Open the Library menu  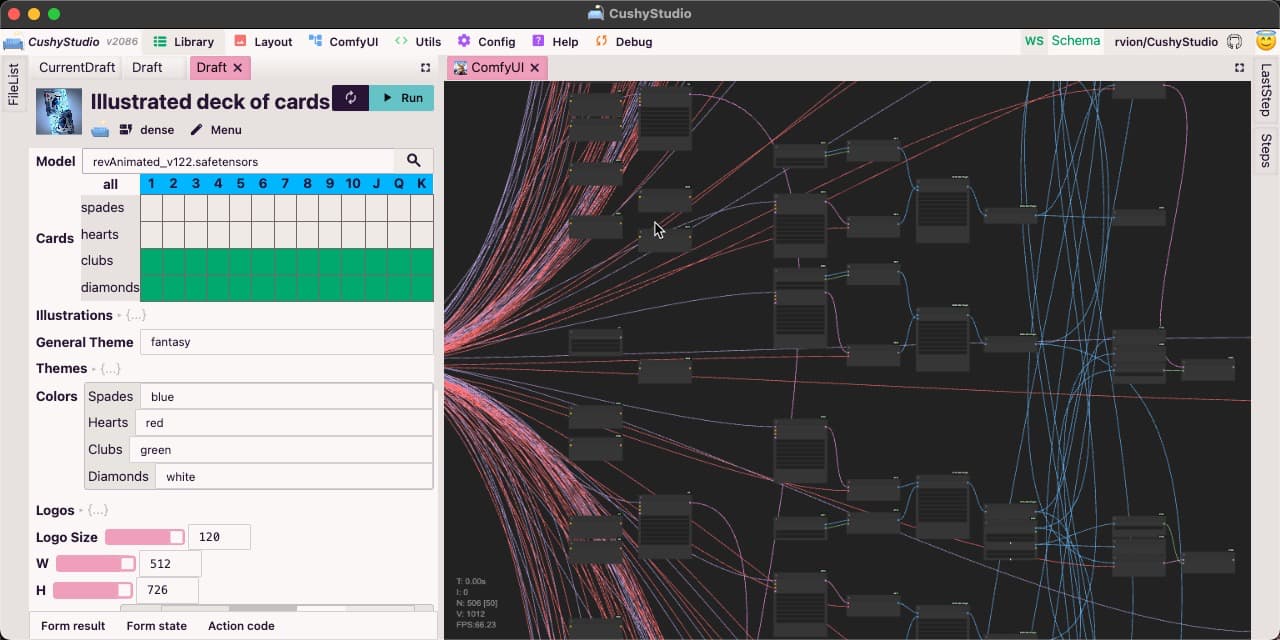point(184,42)
